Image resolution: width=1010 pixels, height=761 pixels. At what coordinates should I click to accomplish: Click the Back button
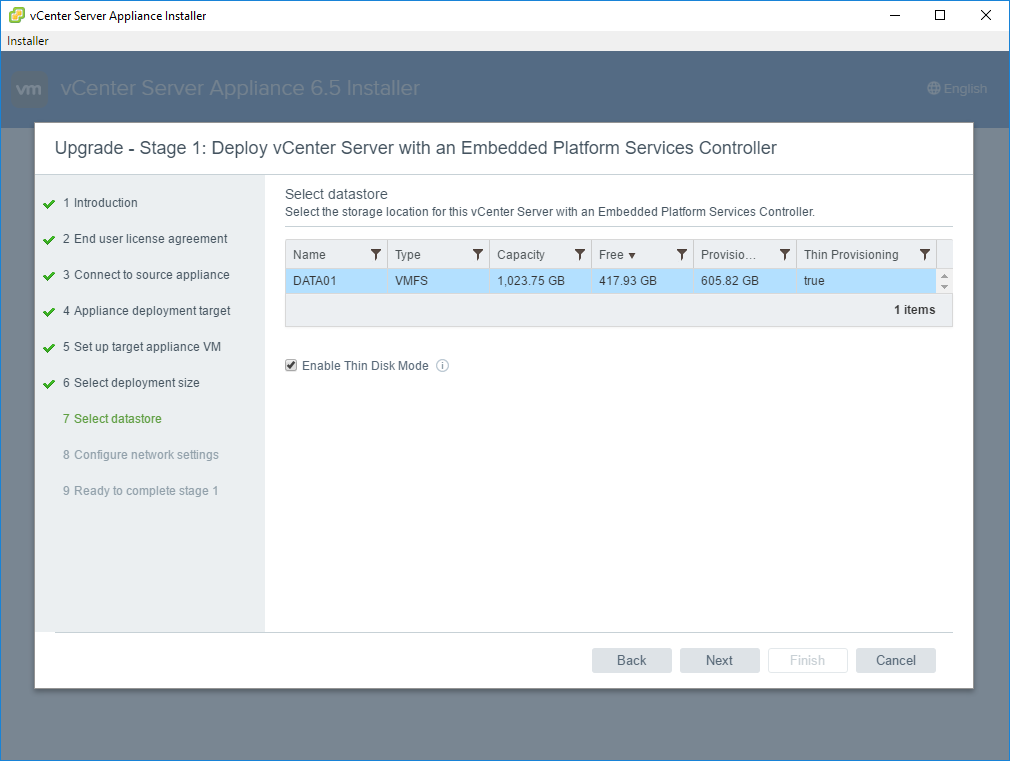[632, 660]
